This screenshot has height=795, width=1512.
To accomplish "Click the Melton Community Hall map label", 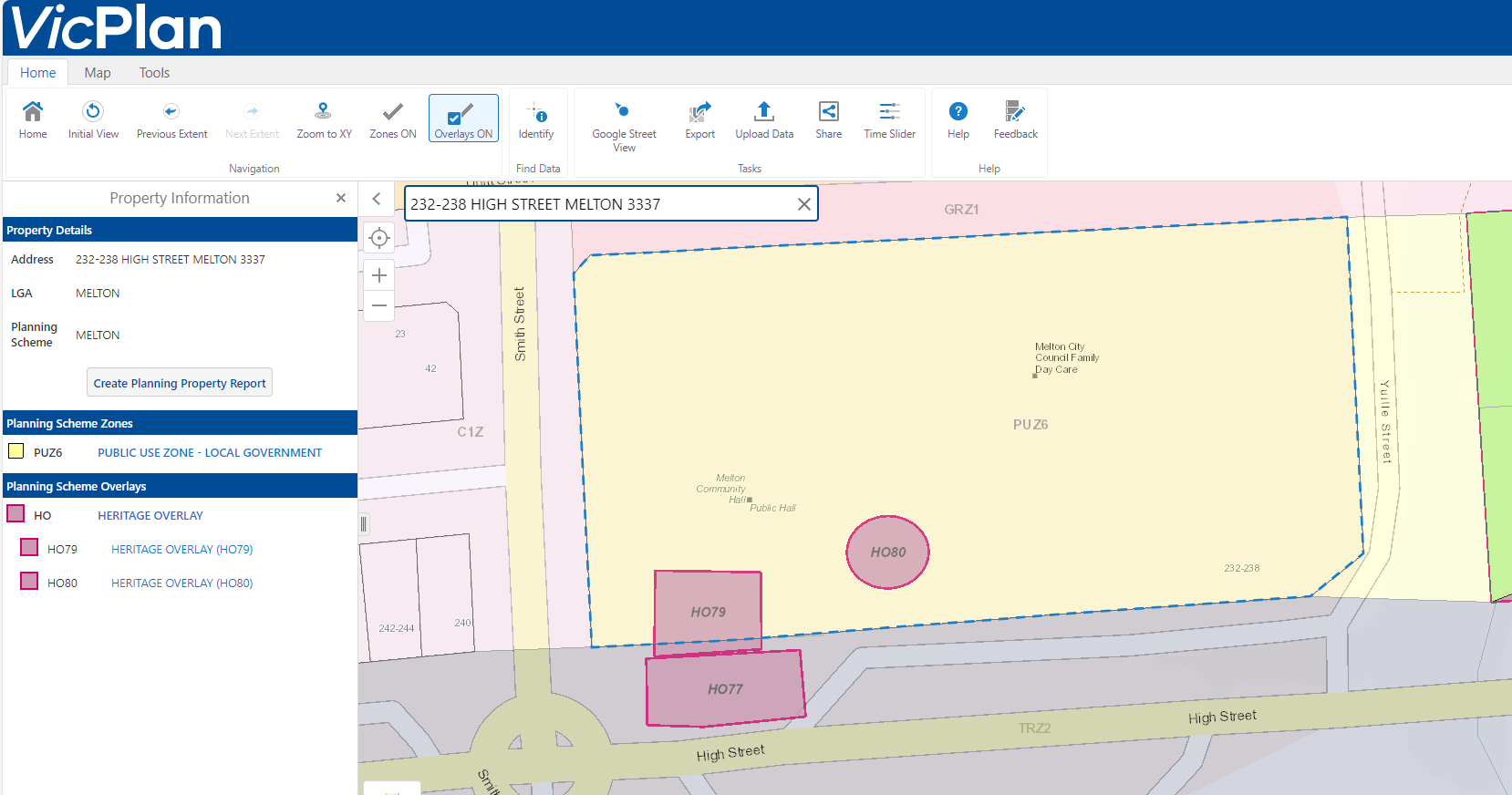I will pos(721,489).
